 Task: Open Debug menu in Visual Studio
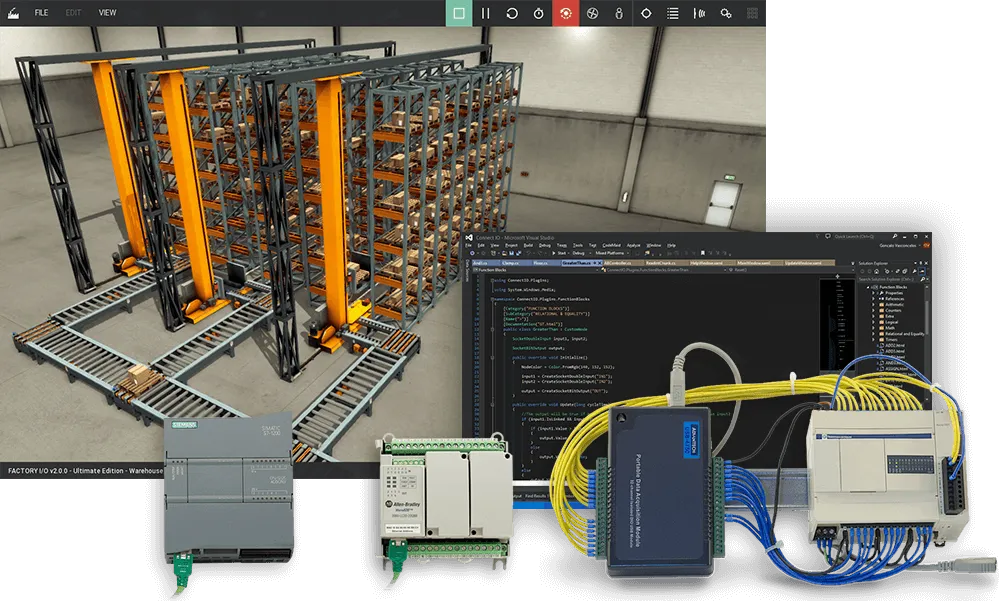pos(545,246)
